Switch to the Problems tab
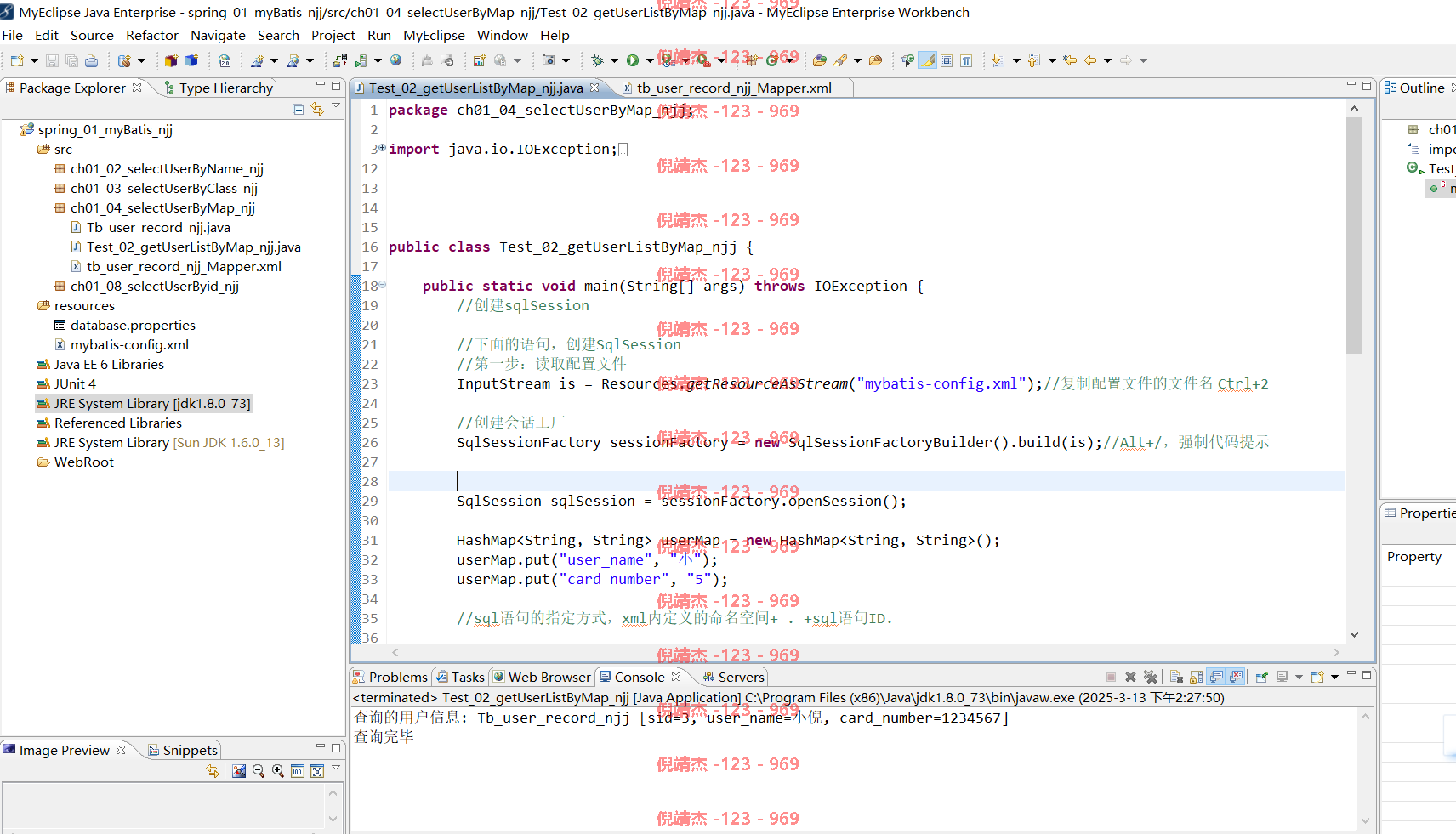Screen dimensions: 1456x834 tap(390, 677)
